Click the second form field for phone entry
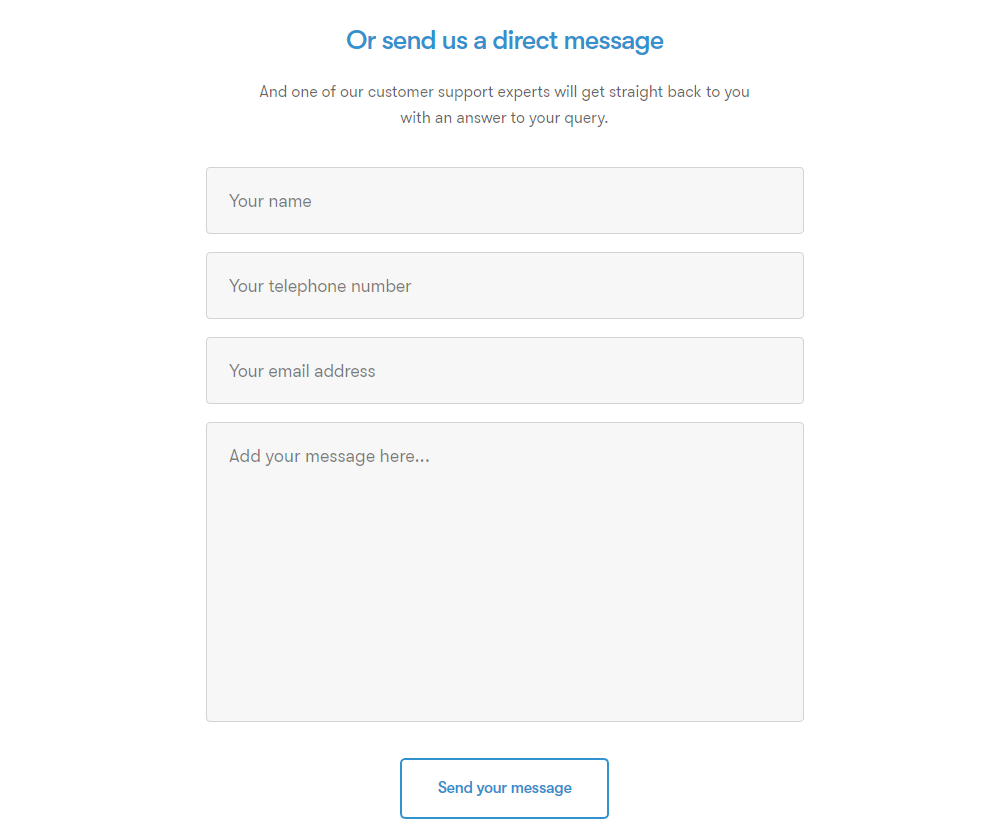Viewport: 992px width, 828px height. click(x=504, y=285)
